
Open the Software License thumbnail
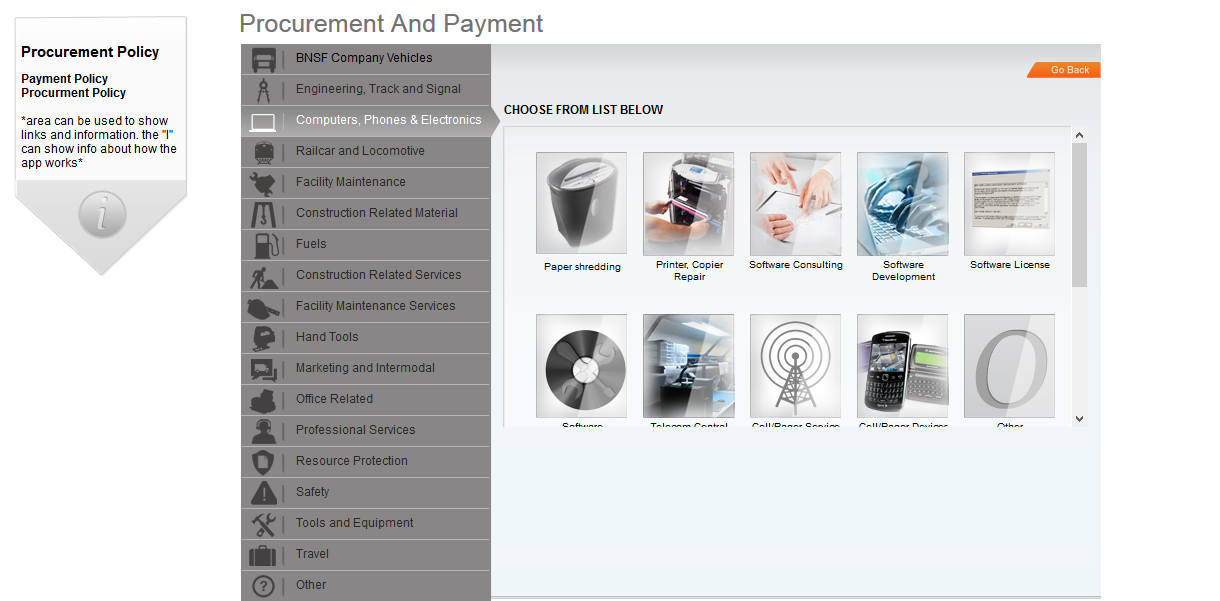tap(1010, 204)
